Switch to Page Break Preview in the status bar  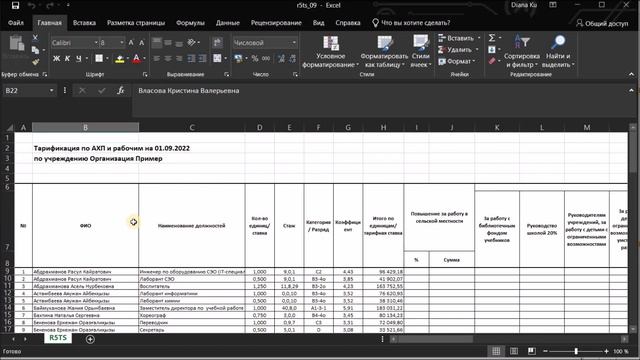click(531, 351)
